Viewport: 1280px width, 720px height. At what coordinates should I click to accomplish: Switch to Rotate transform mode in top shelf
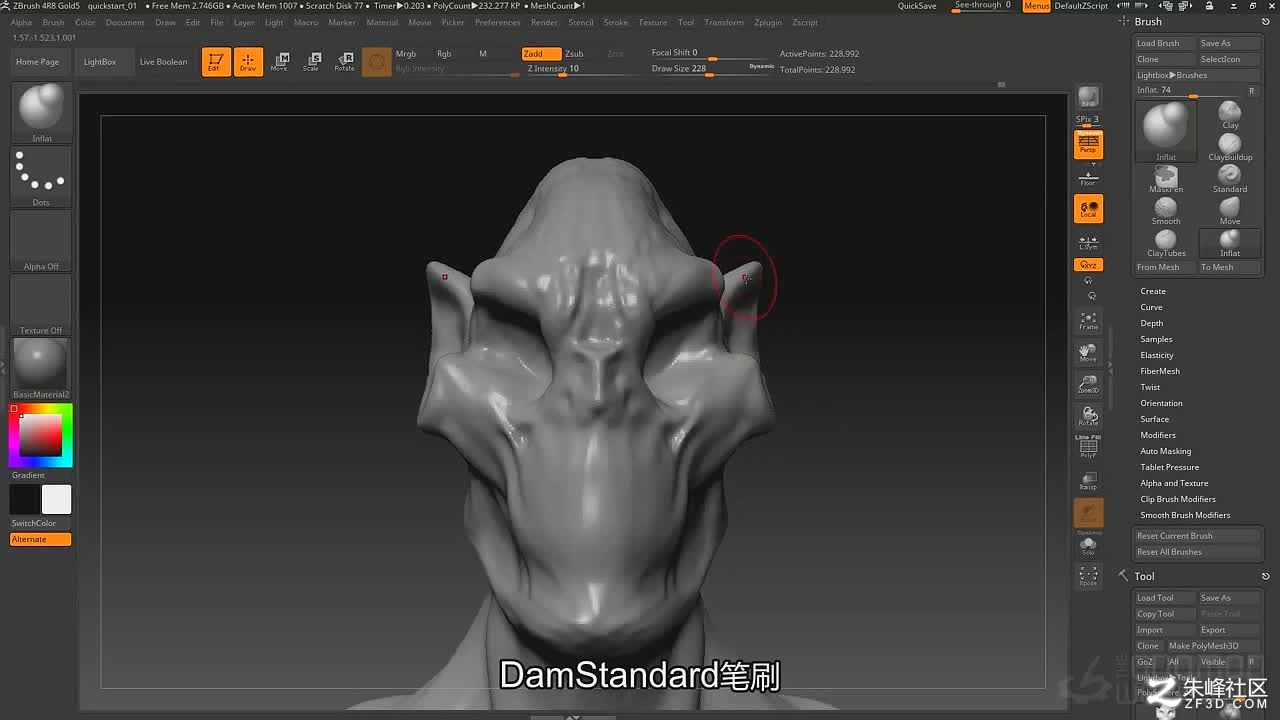click(x=344, y=62)
